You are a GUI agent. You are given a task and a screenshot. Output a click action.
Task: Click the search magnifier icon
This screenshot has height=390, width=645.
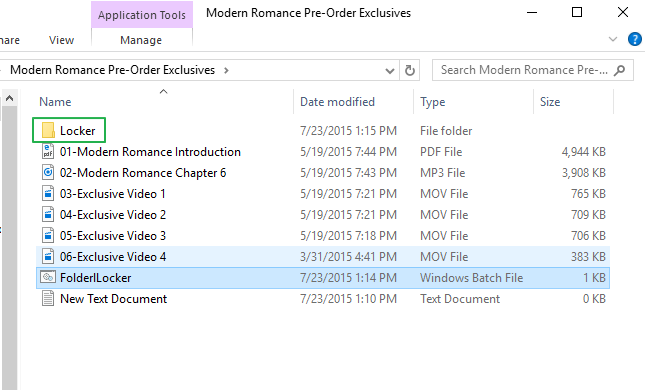click(x=619, y=70)
